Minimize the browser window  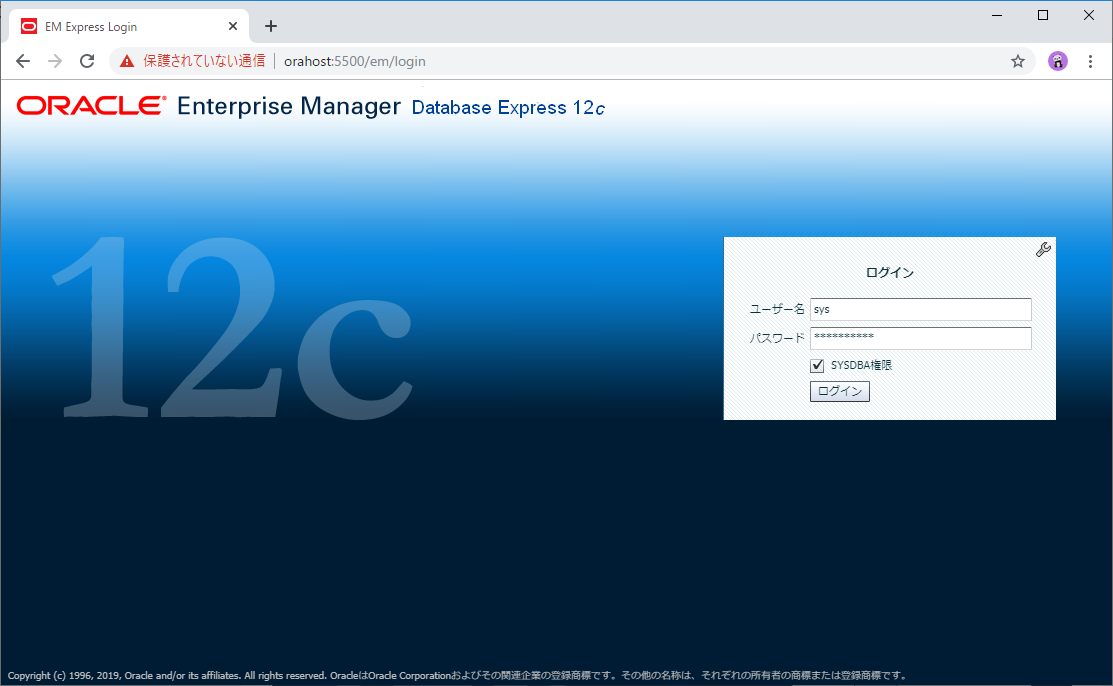997,15
